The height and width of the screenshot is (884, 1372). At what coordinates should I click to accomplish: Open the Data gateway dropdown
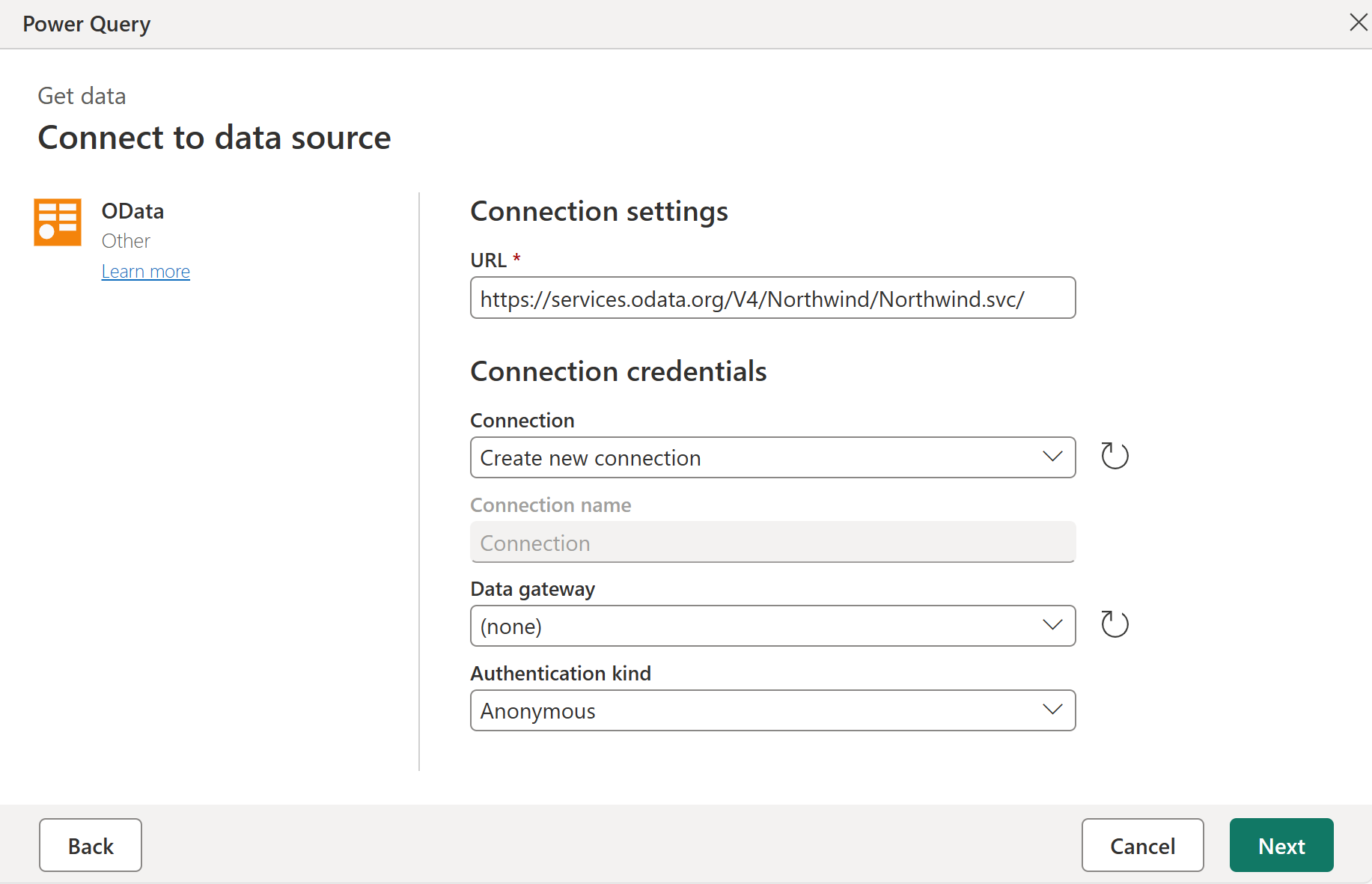click(772, 626)
